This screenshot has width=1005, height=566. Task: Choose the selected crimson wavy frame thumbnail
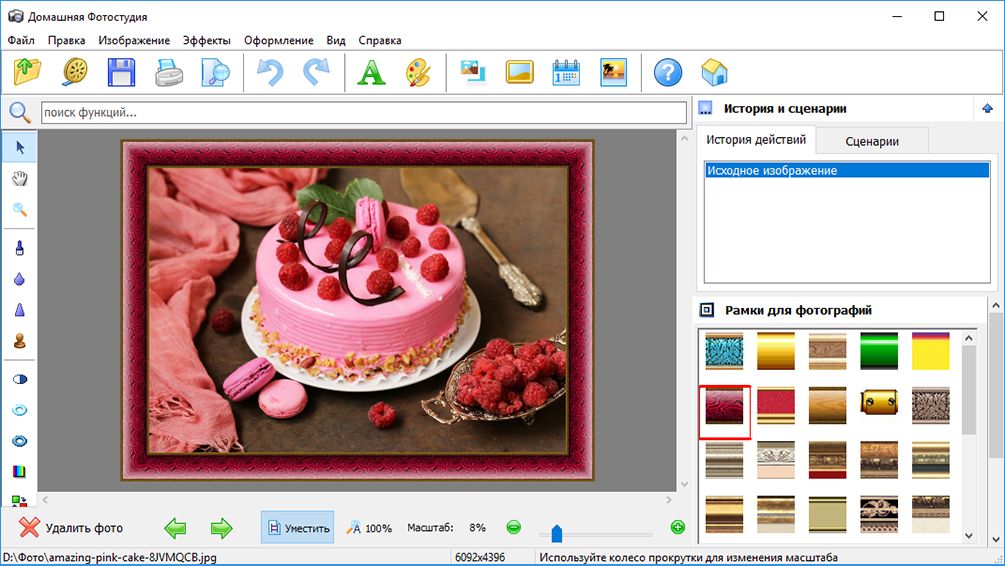point(724,405)
